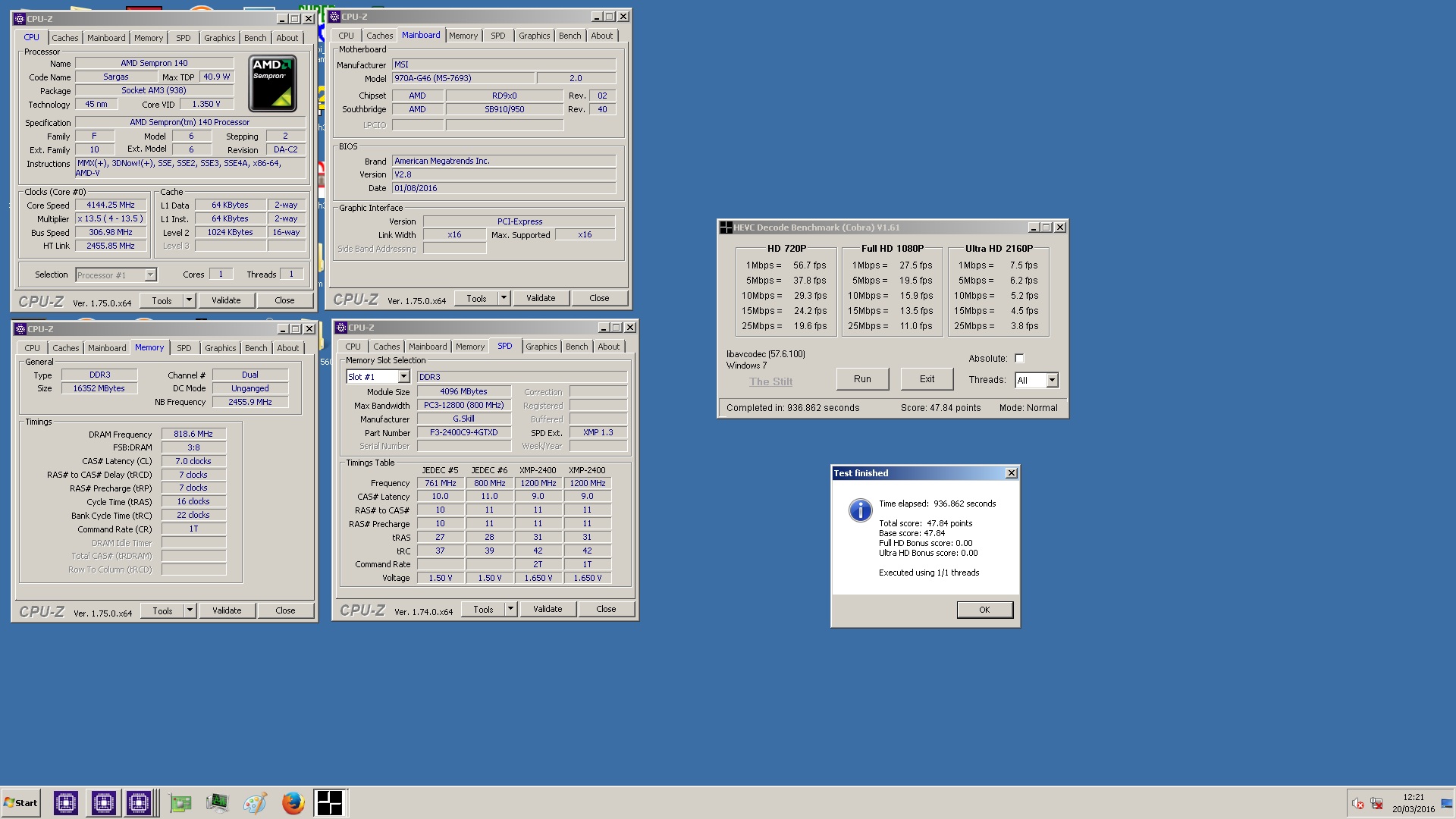Click the HEVC Decode Benchmark title bar icon
This screenshot has height=819, width=1456.
coord(726,227)
